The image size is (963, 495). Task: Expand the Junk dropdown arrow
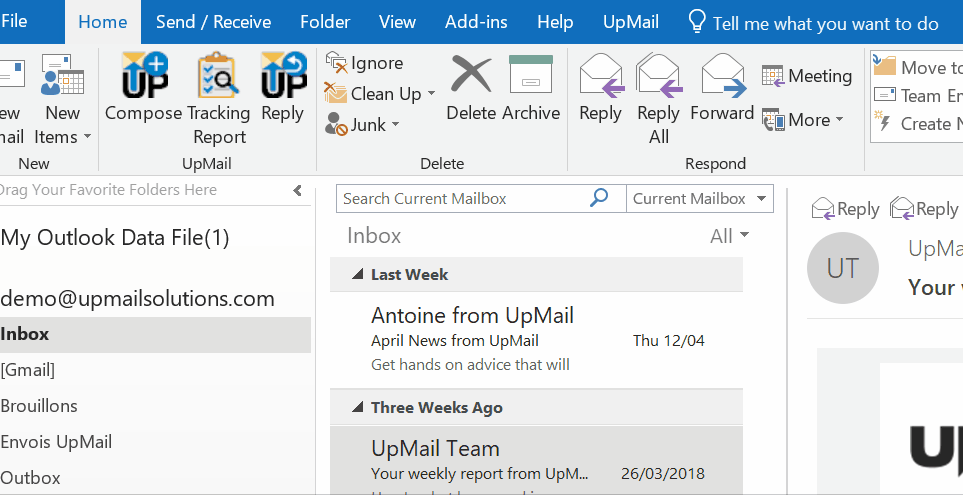[x=395, y=125]
